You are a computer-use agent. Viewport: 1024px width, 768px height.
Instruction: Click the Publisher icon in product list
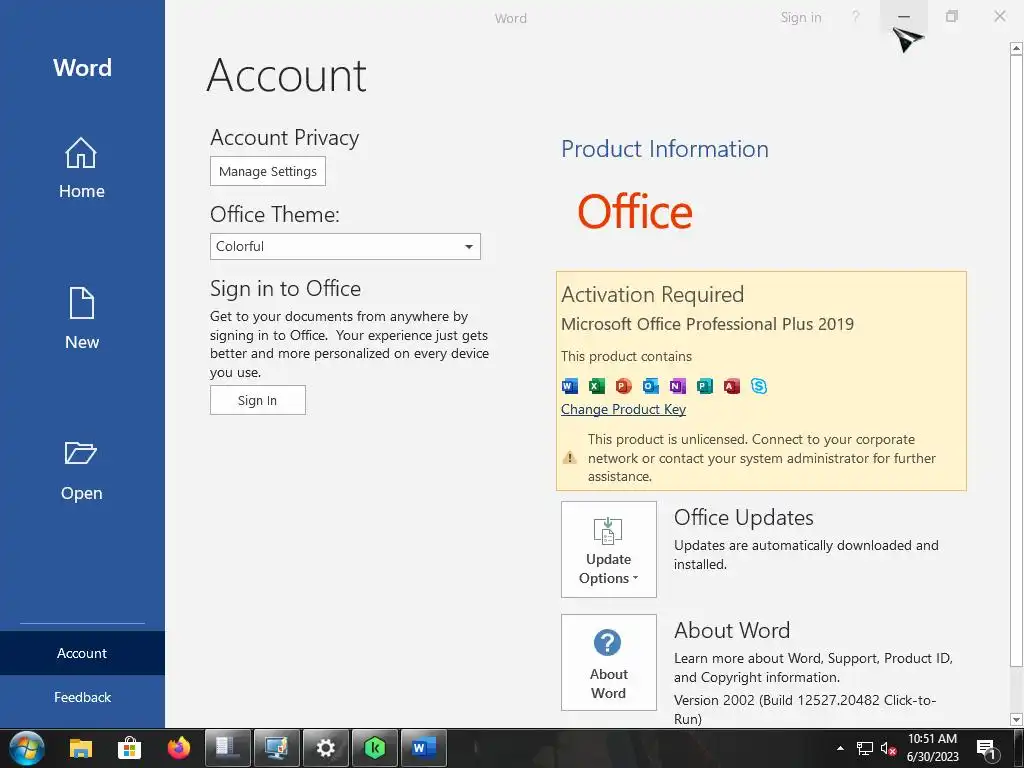tap(705, 386)
